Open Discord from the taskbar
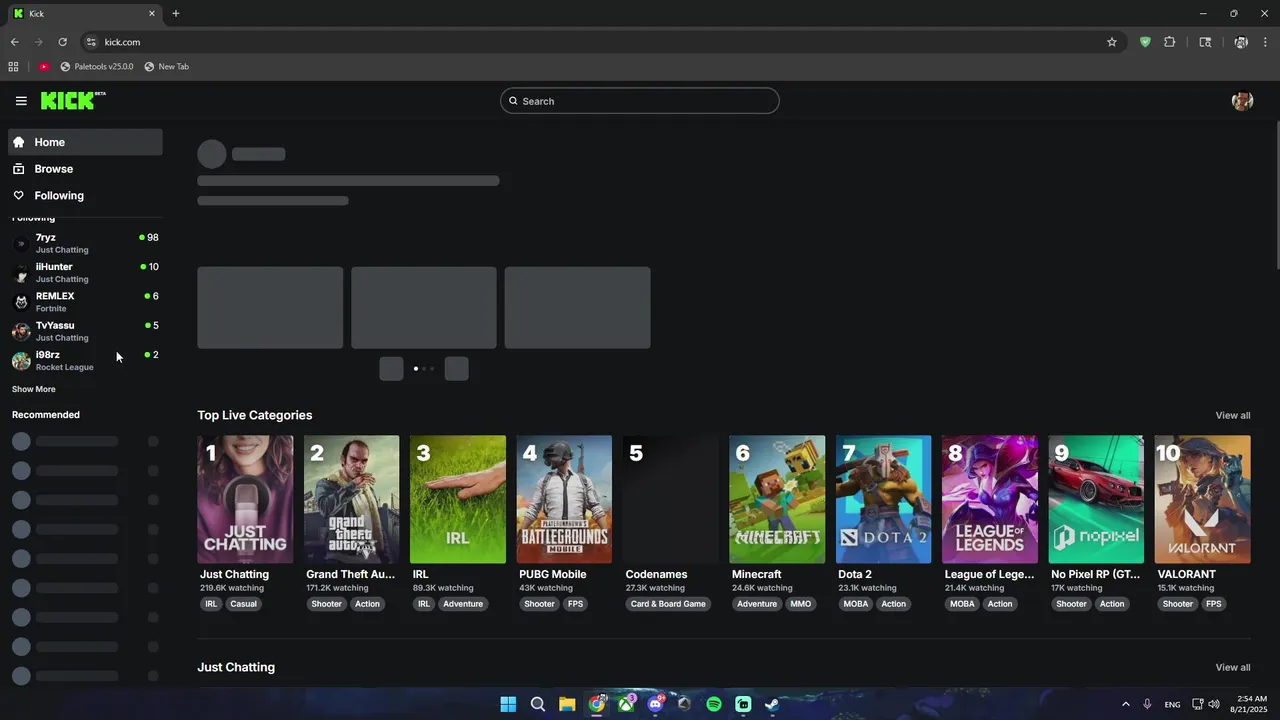This screenshot has width=1280, height=720. pos(655,704)
